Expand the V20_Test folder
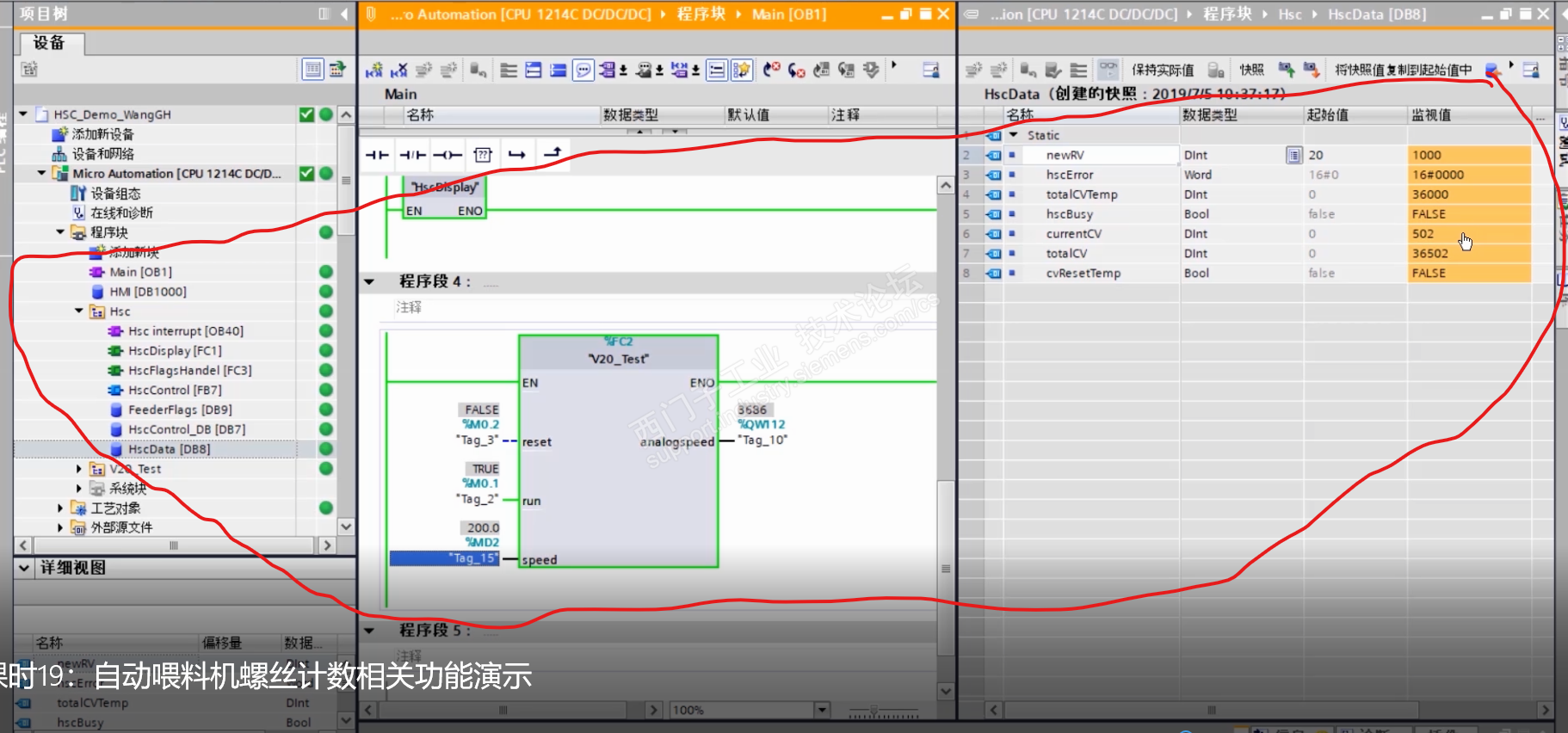The image size is (1568, 733). (x=79, y=469)
